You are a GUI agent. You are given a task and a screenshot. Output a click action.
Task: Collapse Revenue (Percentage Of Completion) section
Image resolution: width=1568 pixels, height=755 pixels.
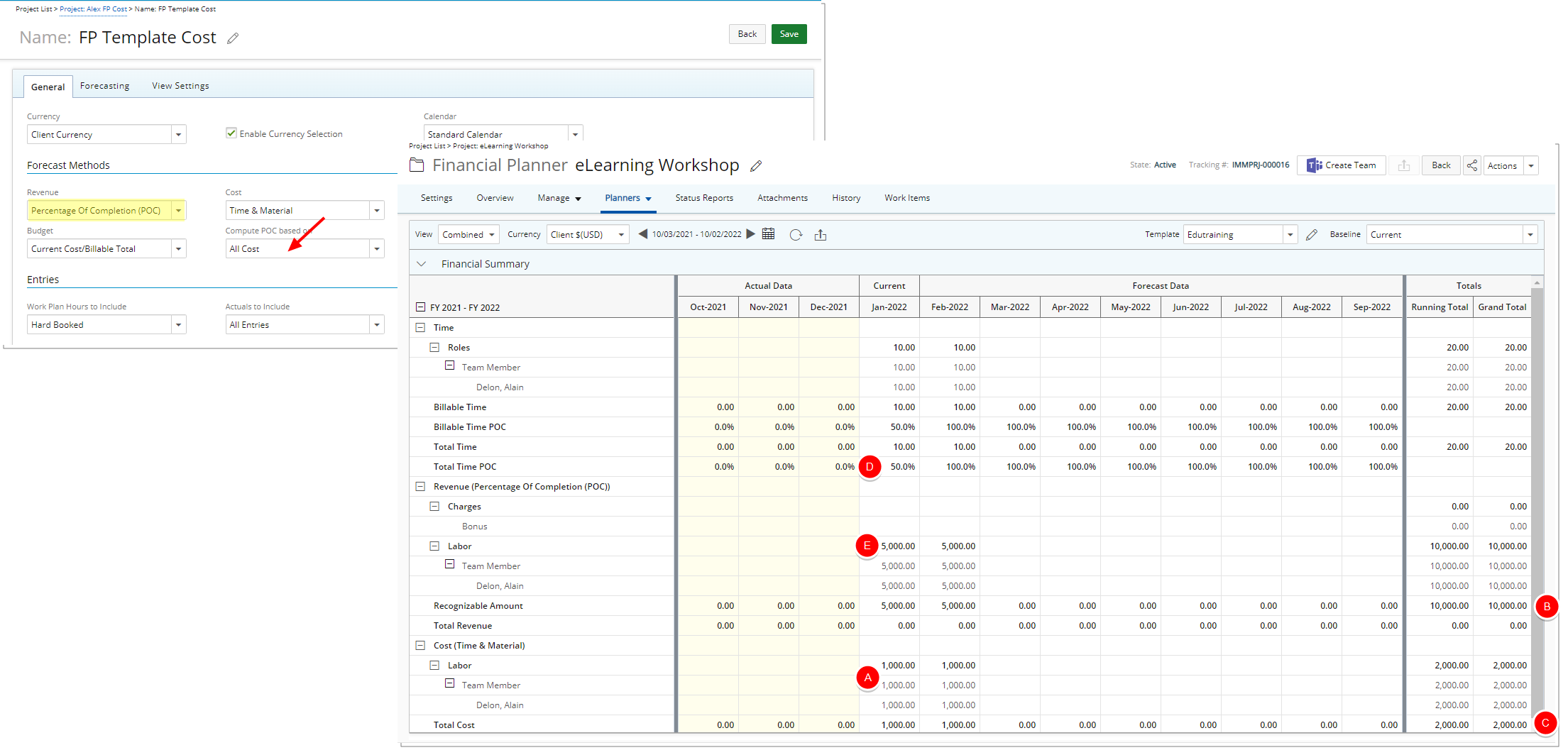tap(420, 486)
